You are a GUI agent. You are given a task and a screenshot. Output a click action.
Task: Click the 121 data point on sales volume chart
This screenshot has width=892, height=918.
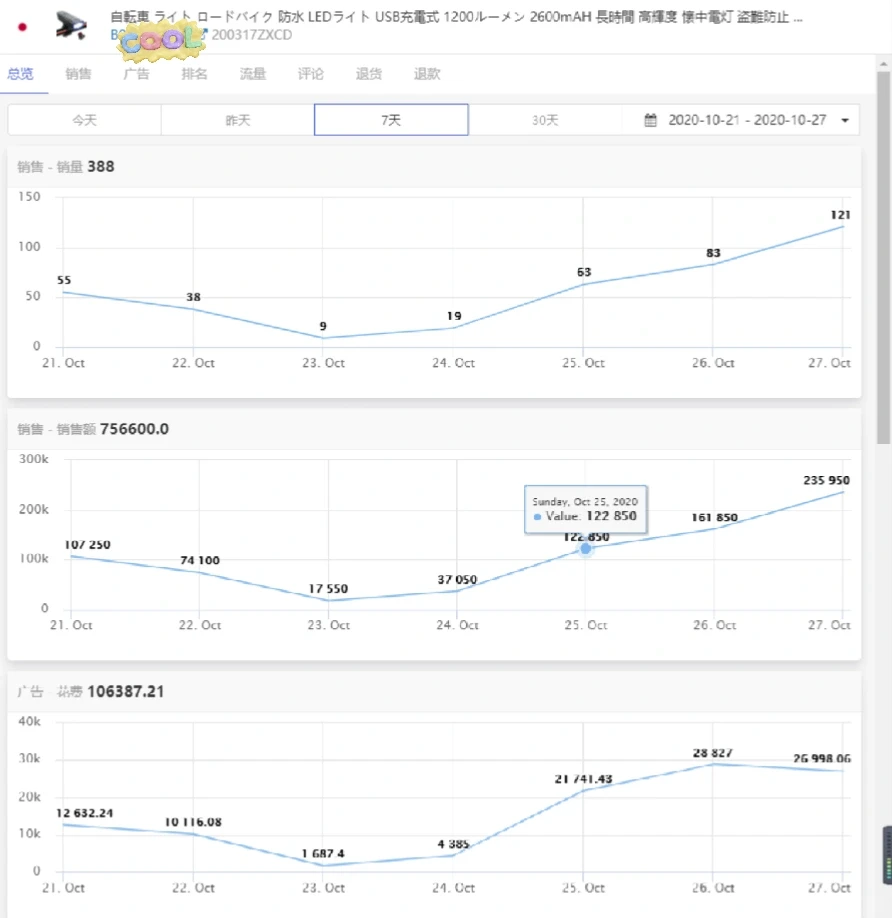coord(843,226)
